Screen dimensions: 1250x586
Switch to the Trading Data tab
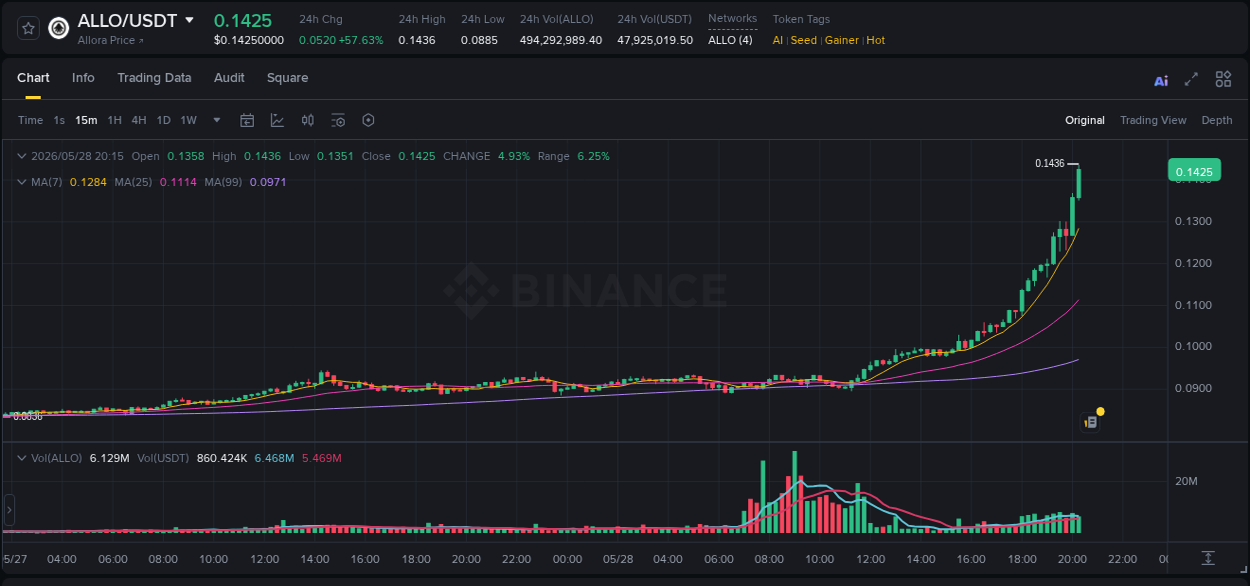(154, 78)
